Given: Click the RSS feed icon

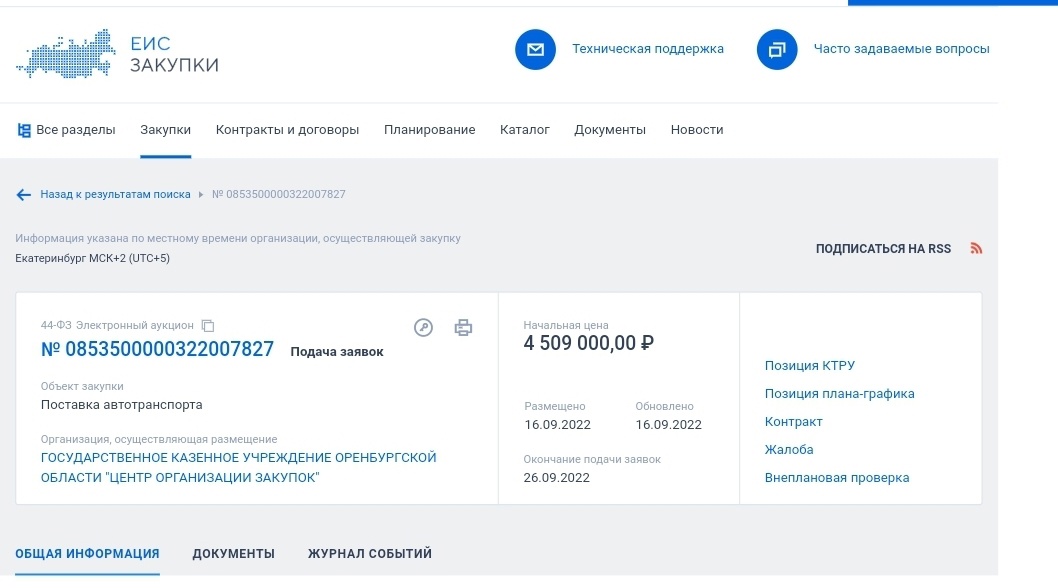Looking at the screenshot, I should 976,249.
